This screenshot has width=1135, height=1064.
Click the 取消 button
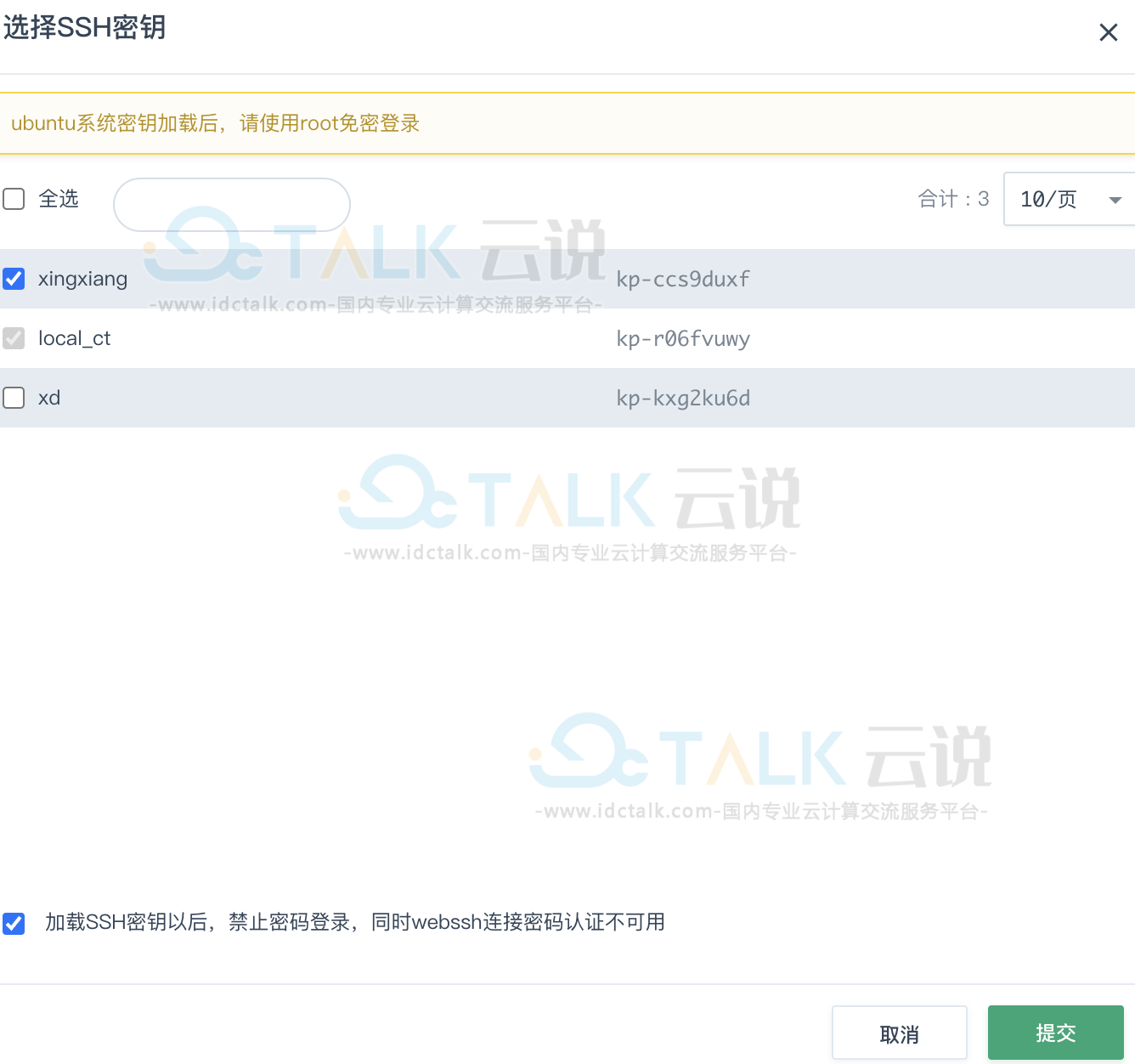pyautogui.click(x=900, y=1033)
